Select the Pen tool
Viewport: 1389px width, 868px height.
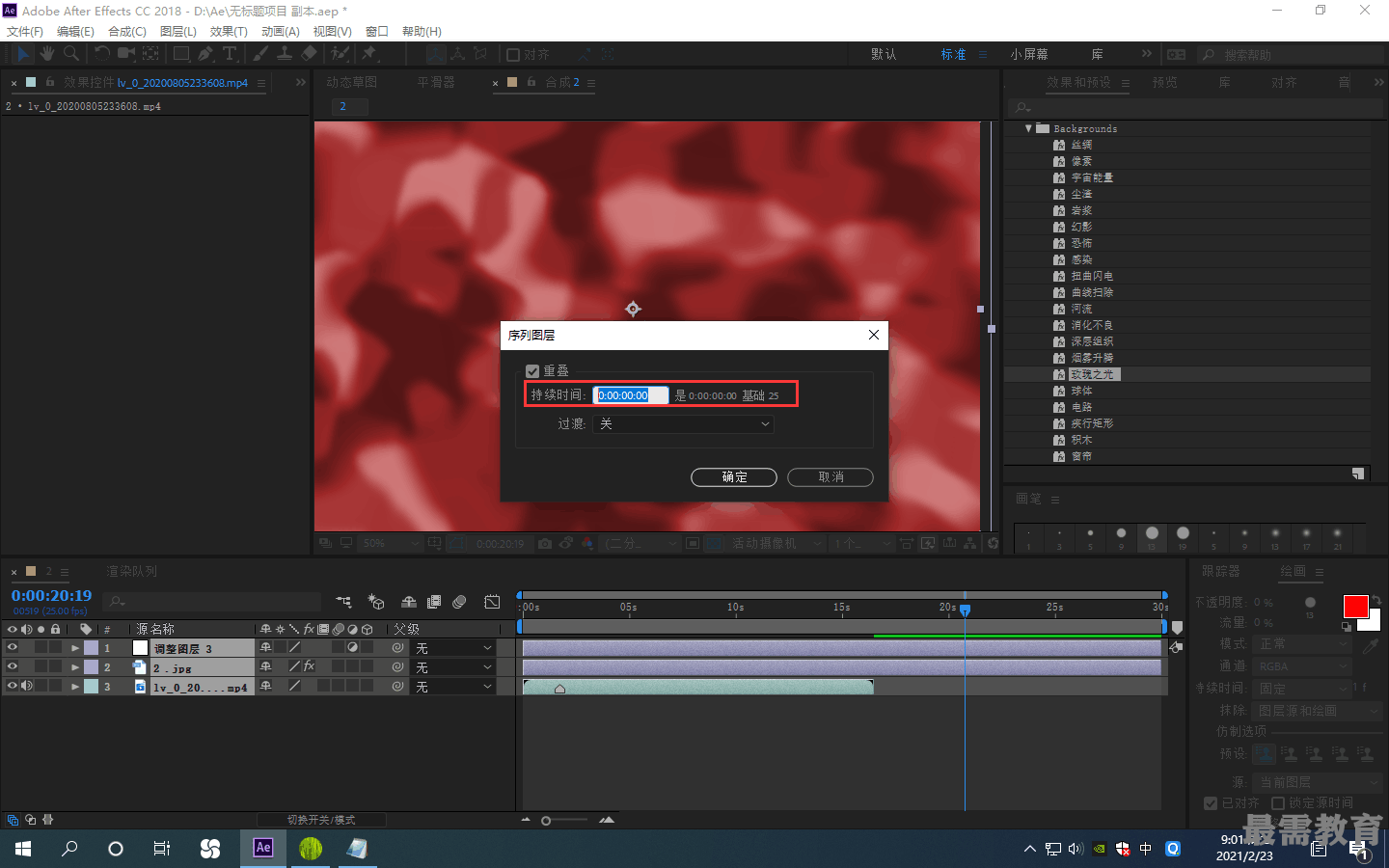tap(205, 54)
